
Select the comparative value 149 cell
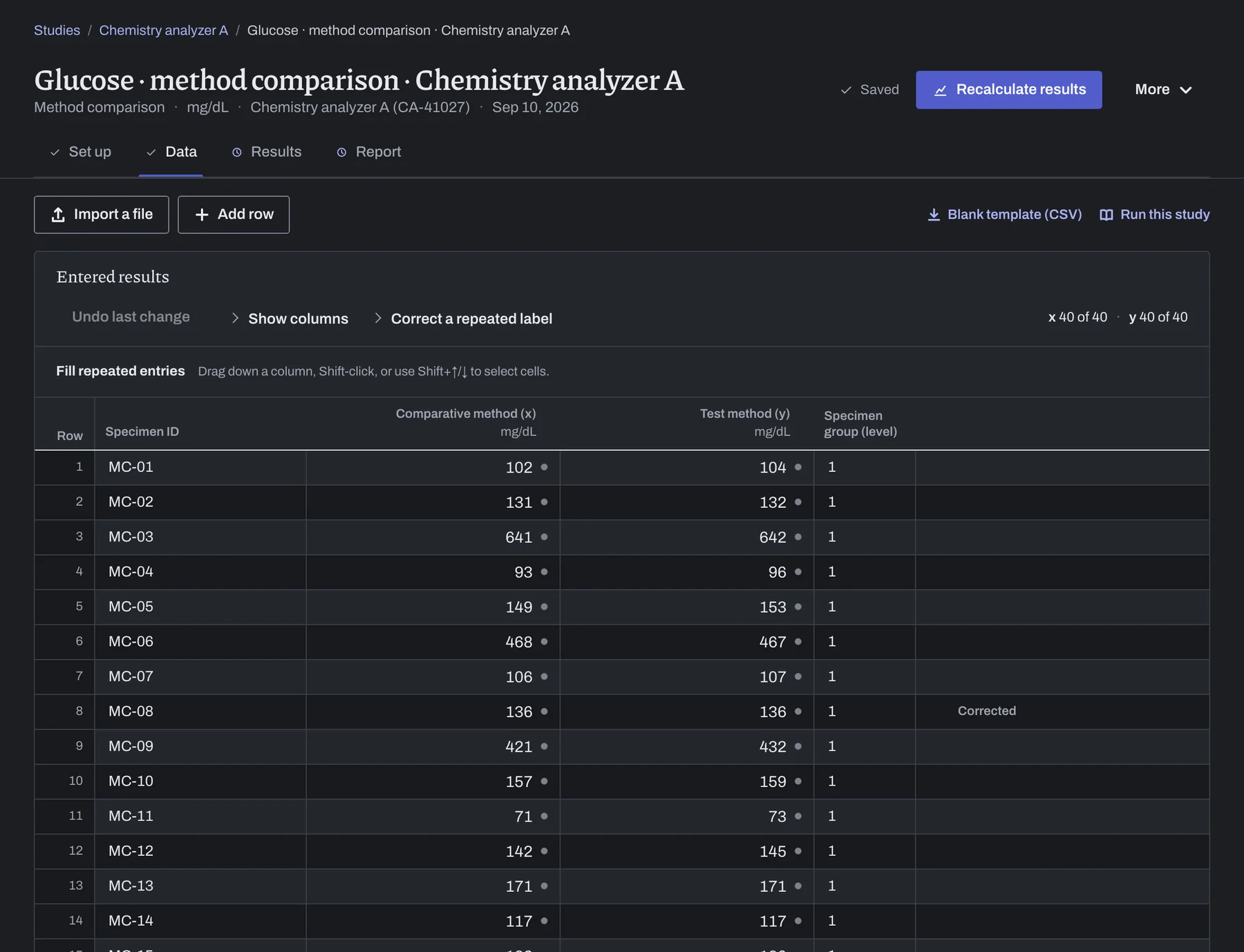[x=433, y=607]
